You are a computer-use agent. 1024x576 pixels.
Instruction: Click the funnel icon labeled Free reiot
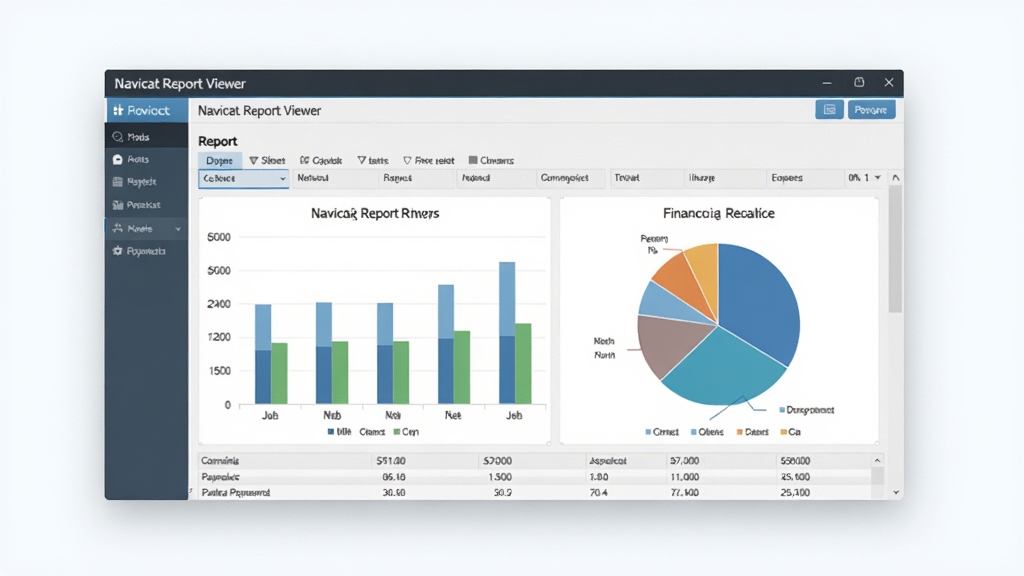point(407,160)
